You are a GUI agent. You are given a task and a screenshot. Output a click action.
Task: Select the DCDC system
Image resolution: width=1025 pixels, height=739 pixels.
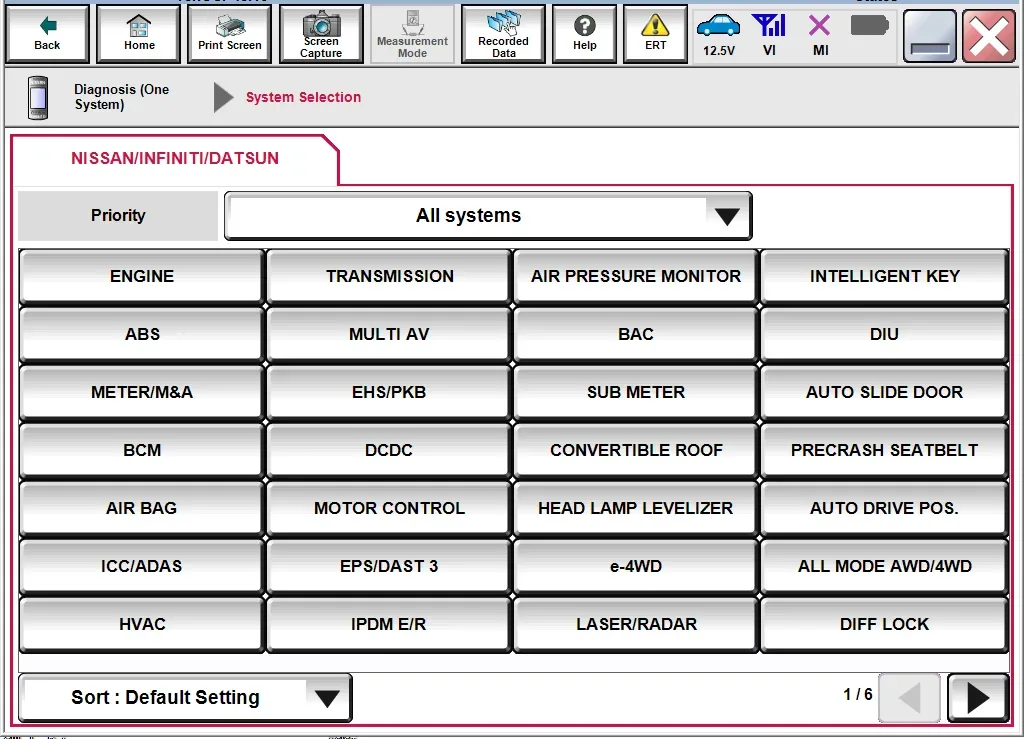pos(389,451)
